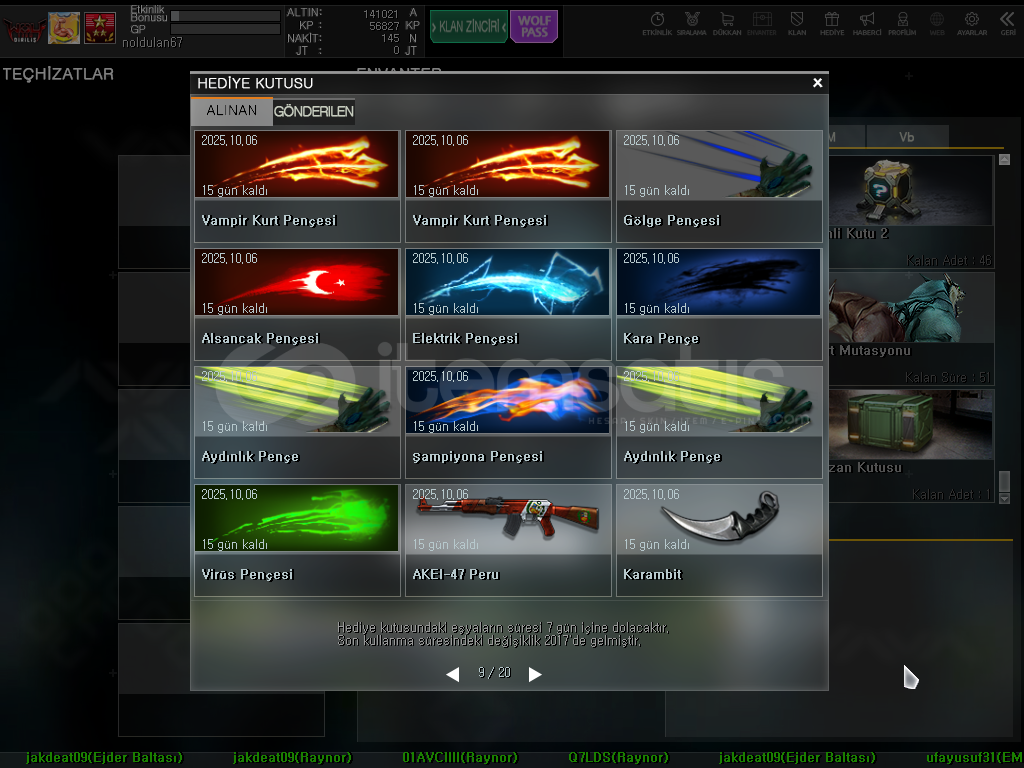This screenshot has height=768, width=1024.
Task: Click ticker entry Q7LDS(Raynor)
Action: (x=618, y=758)
